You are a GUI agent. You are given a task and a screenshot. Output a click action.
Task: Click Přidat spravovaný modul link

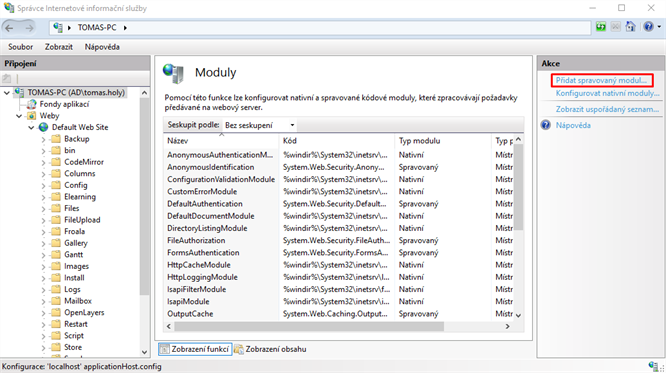(601, 80)
